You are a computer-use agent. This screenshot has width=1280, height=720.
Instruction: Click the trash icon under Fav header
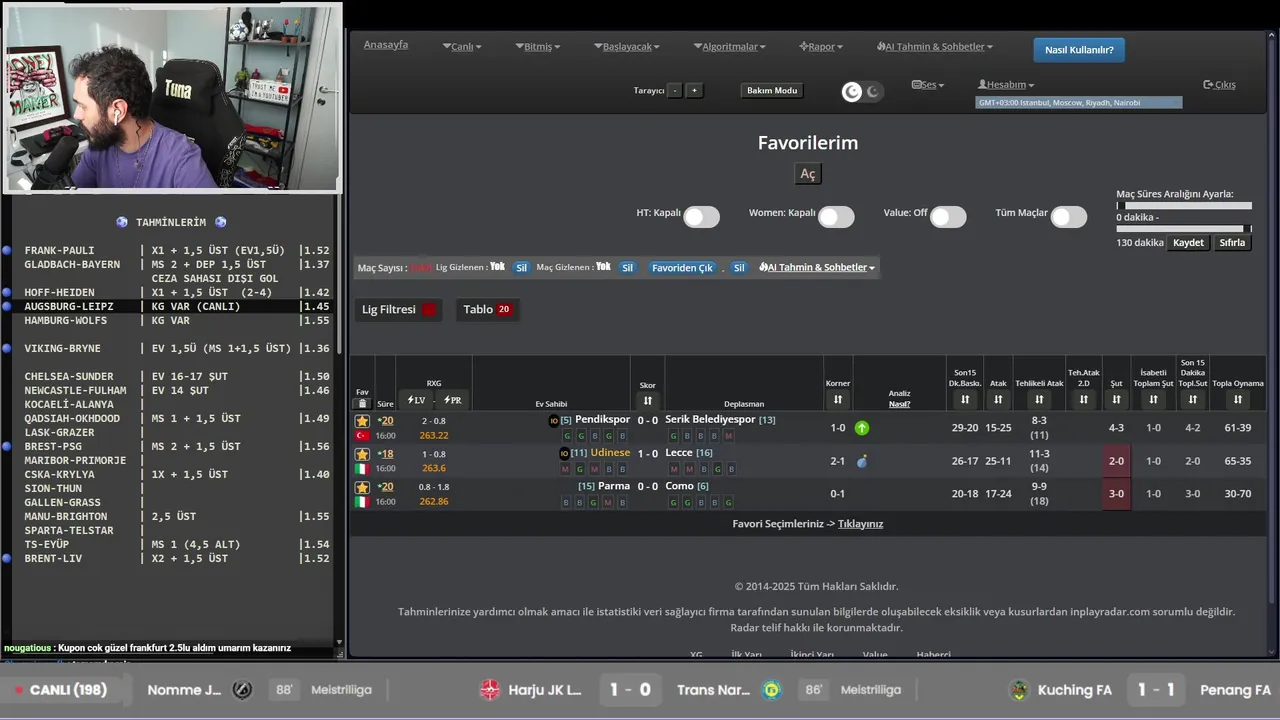[362, 403]
